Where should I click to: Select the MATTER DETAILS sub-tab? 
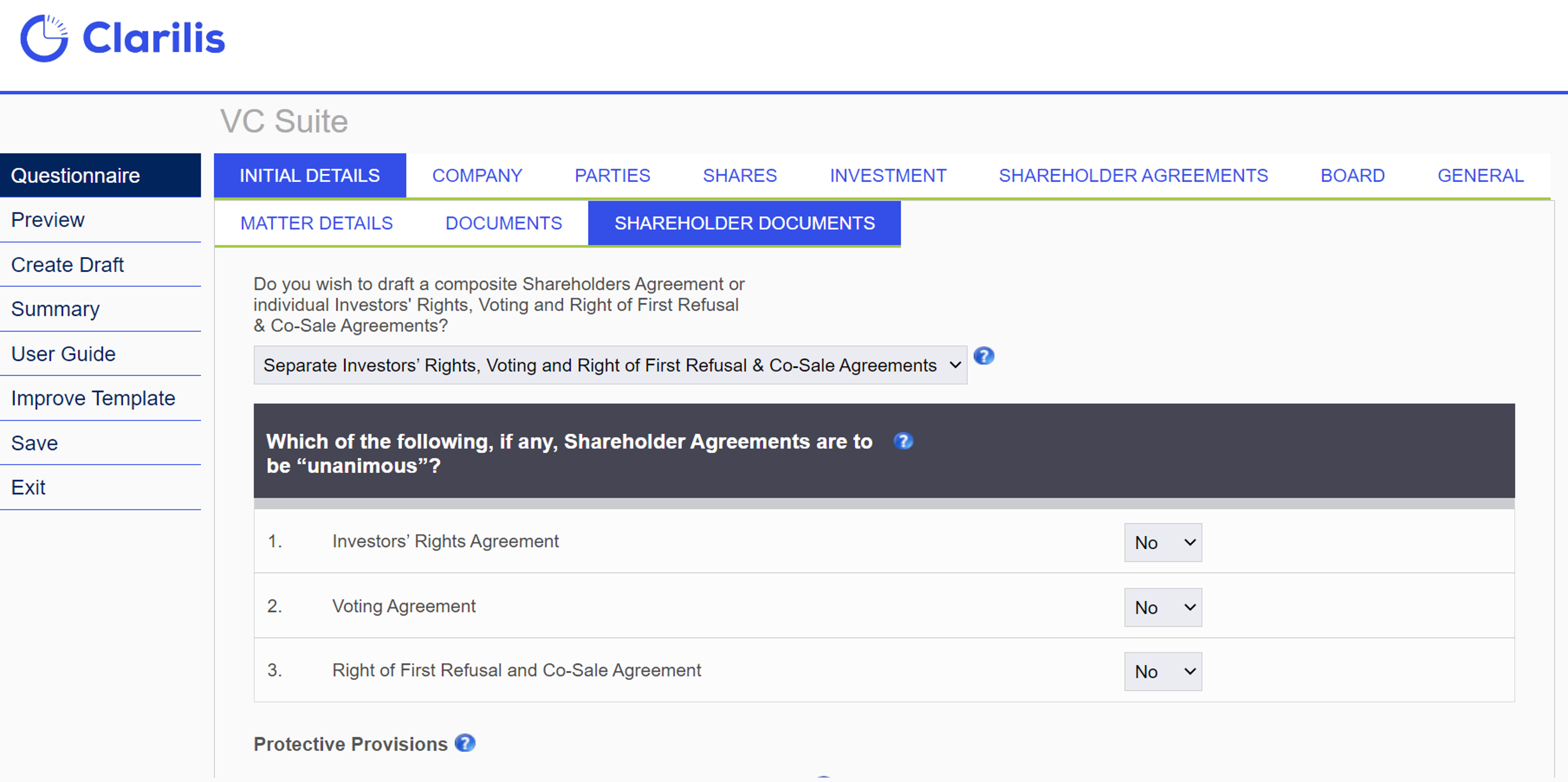316,223
